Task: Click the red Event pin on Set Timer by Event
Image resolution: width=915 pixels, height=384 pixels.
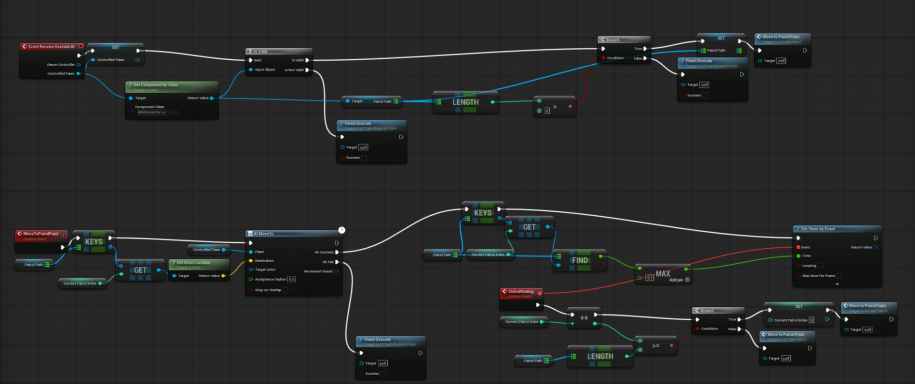Action: click(798, 247)
